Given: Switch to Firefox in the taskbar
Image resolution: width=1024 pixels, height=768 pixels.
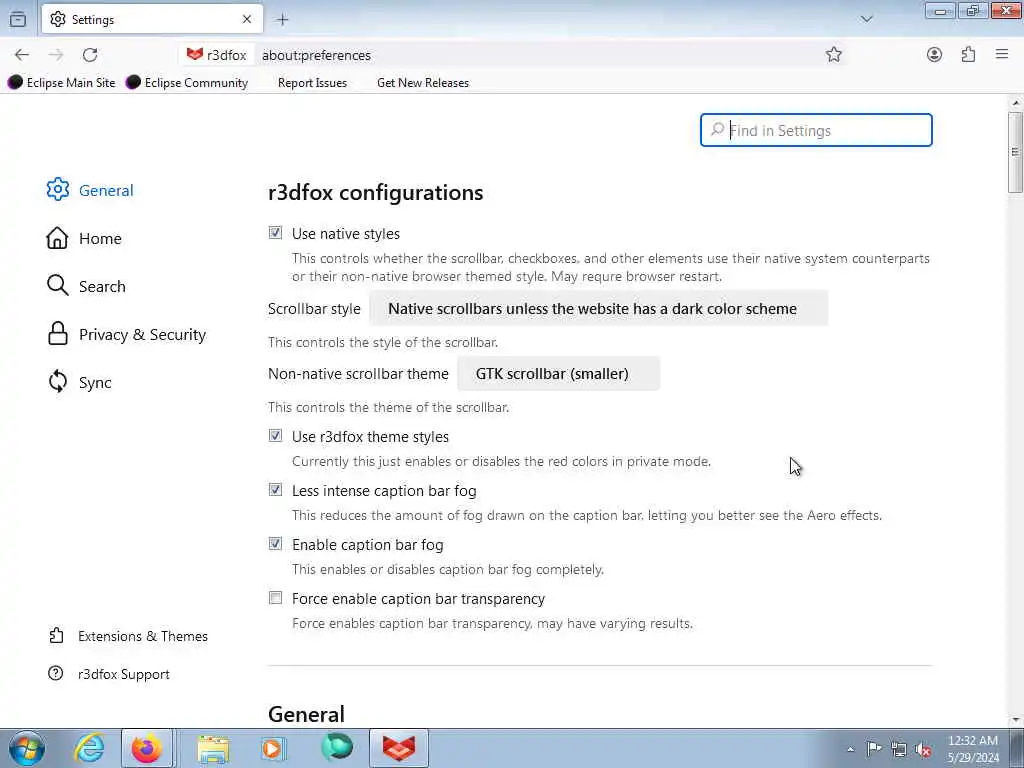Looking at the screenshot, I should pos(147,748).
